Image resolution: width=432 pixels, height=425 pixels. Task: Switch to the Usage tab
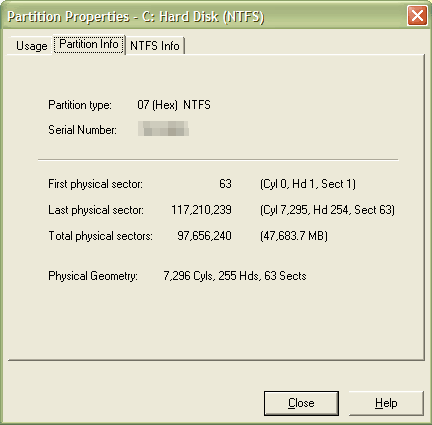tap(31, 46)
